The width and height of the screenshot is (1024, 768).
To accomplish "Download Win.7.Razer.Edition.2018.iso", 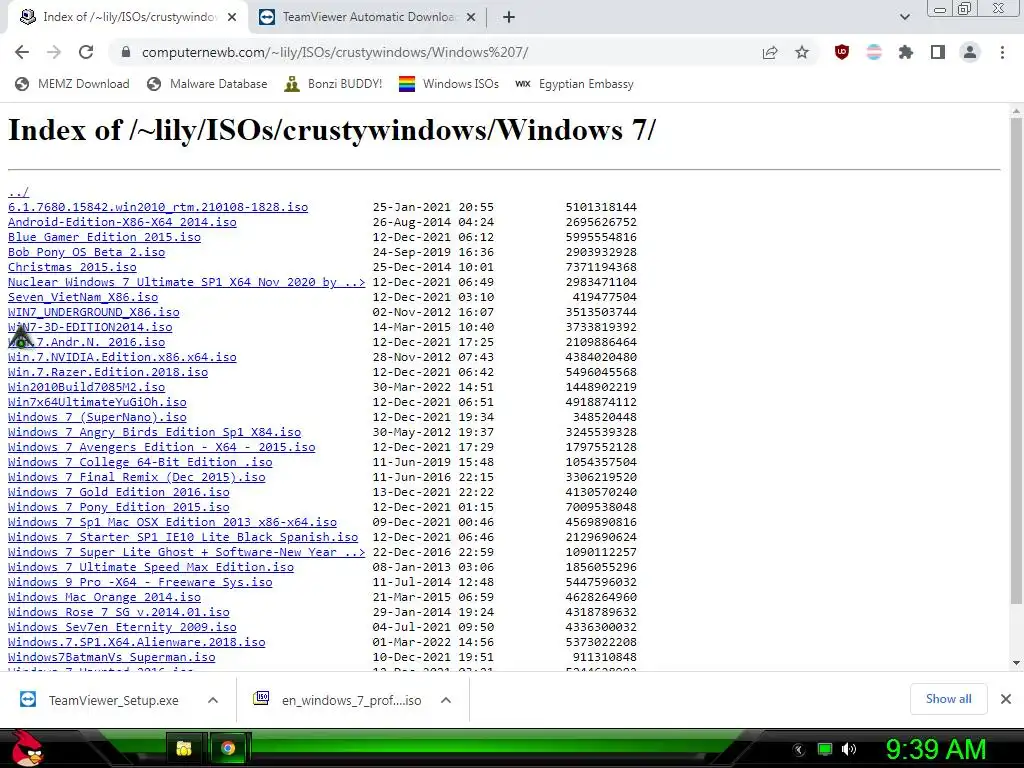I will pyautogui.click(x=108, y=372).
